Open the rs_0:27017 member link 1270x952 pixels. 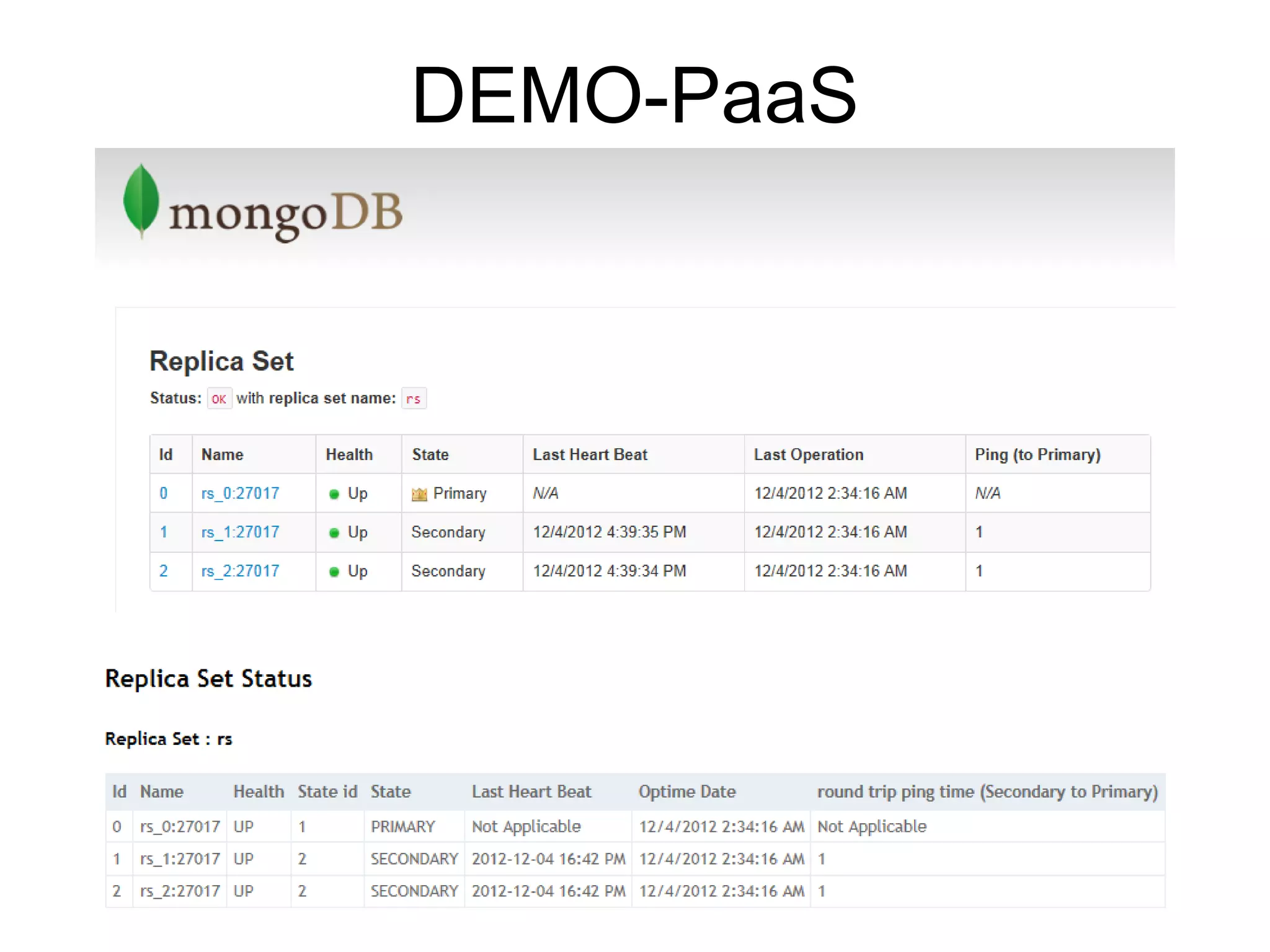[x=240, y=493]
